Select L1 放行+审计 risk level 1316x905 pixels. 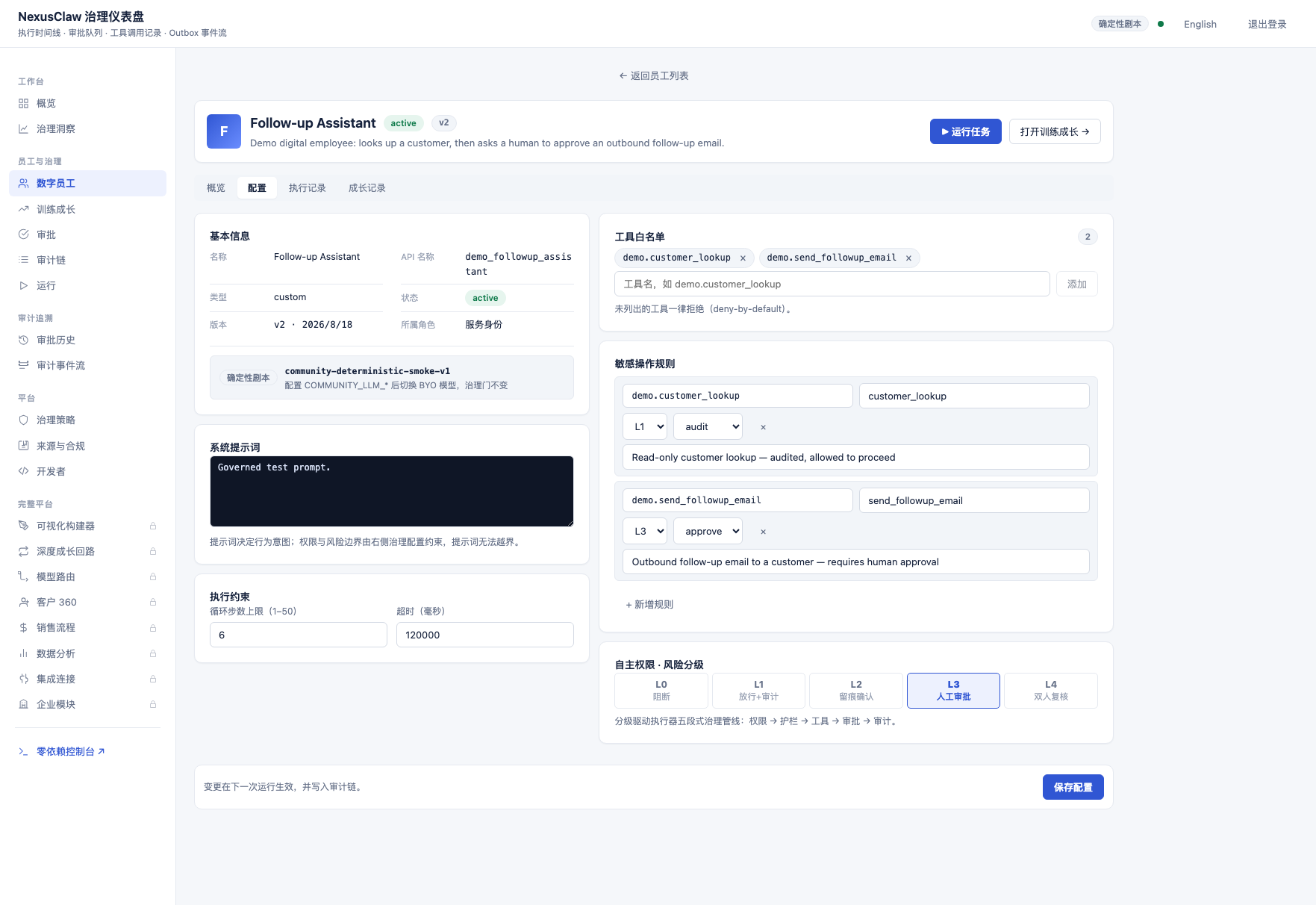[758, 691]
